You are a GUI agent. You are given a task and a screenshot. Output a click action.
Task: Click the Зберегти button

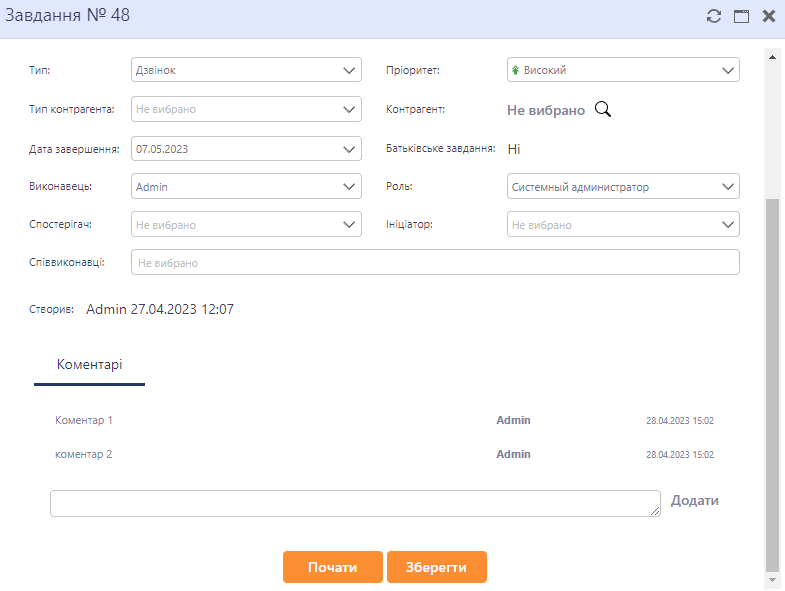click(x=436, y=567)
